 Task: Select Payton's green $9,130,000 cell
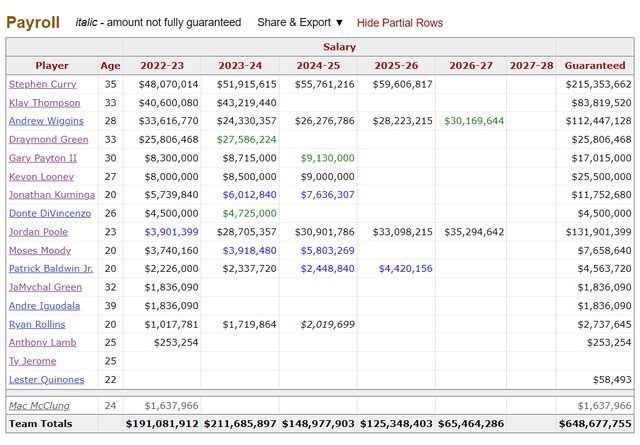(318, 158)
